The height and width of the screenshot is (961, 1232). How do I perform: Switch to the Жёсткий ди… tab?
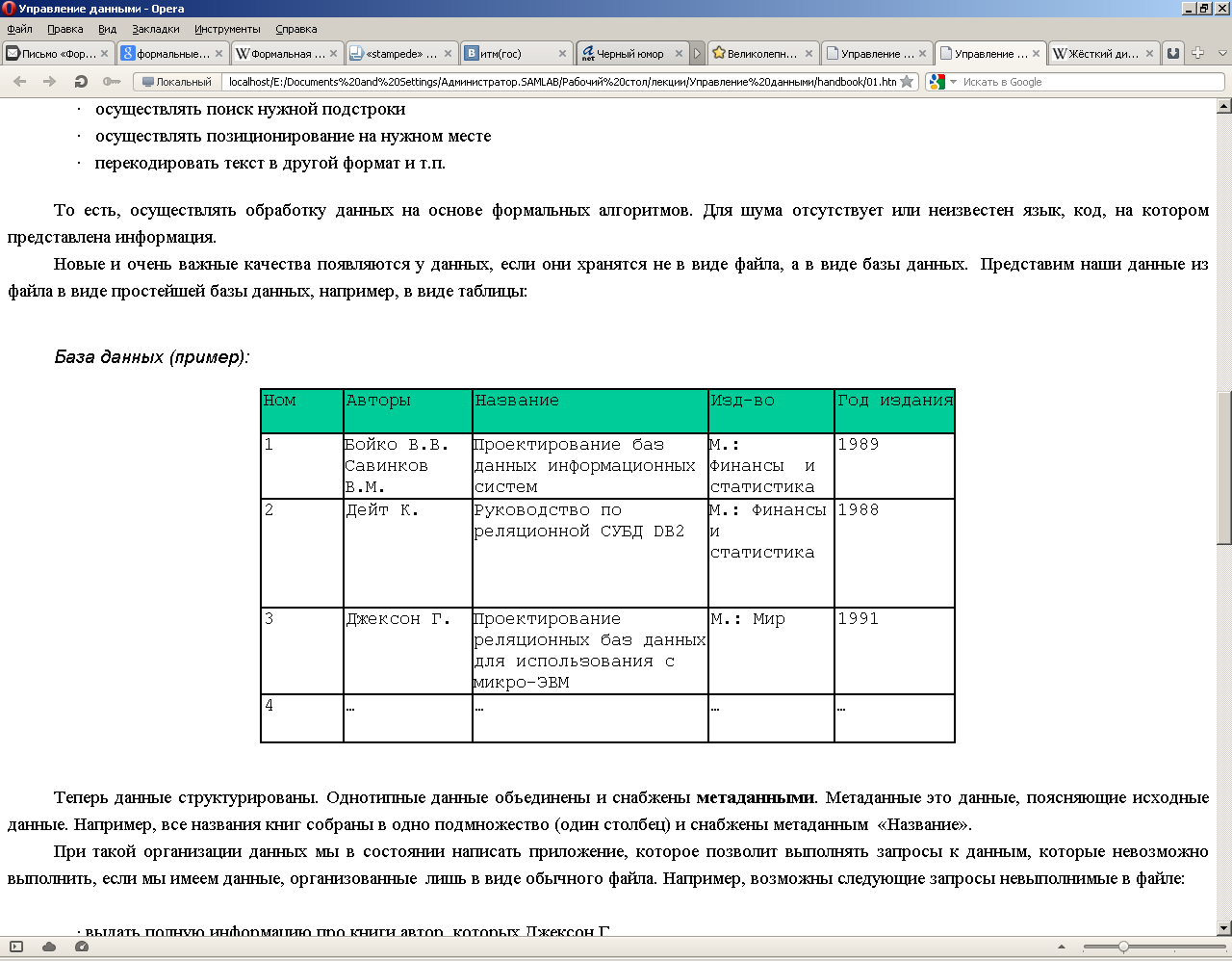point(1104,53)
